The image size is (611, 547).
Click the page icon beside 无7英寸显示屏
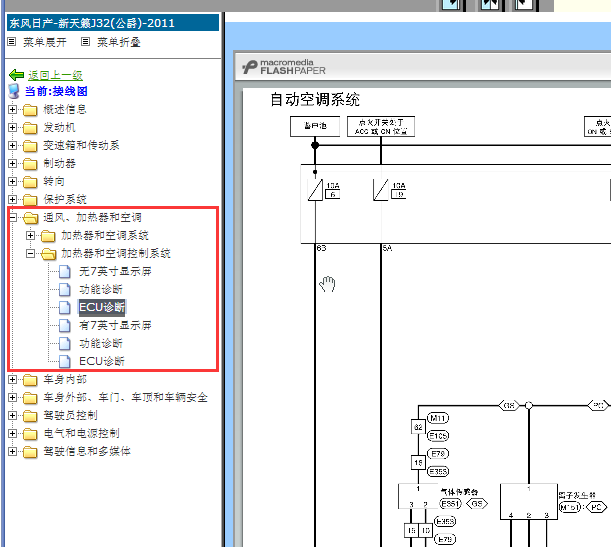pos(65,272)
